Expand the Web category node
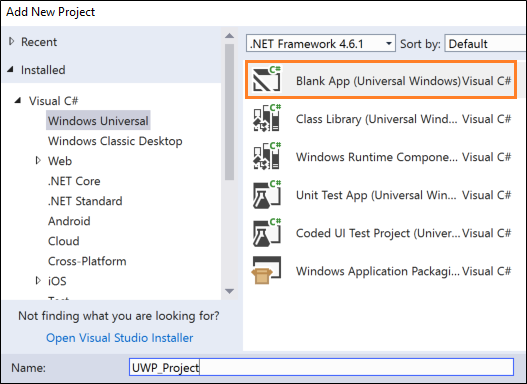Image resolution: width=527 pixels, height=384 pixels. tap(38, 161)
